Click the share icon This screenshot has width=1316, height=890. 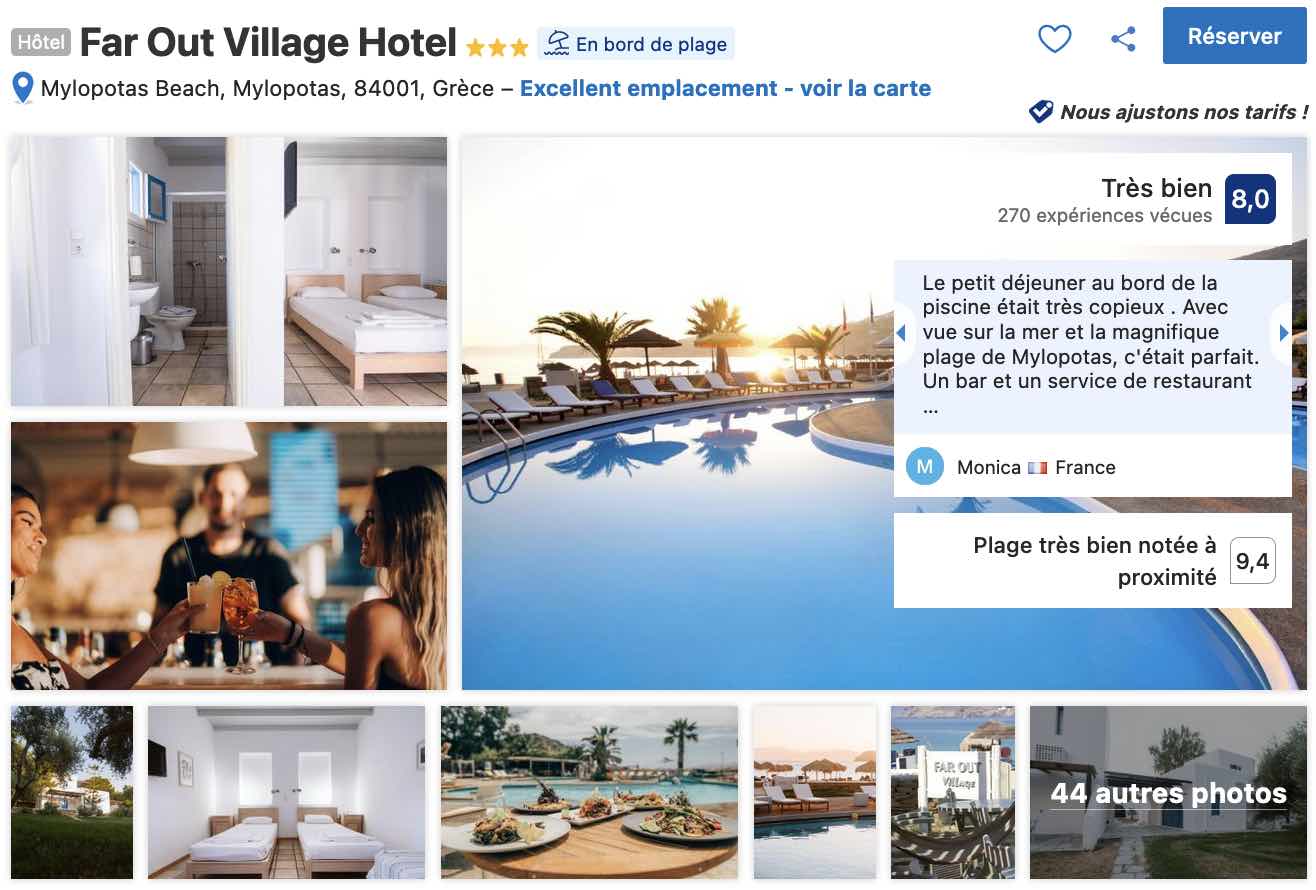(1123, 39)
